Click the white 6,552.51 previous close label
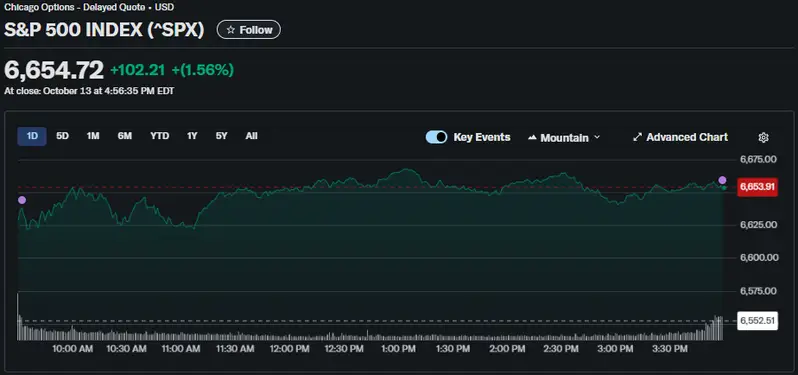The width and height of the screenshot is (798, 375). click(x=757, y=321)
